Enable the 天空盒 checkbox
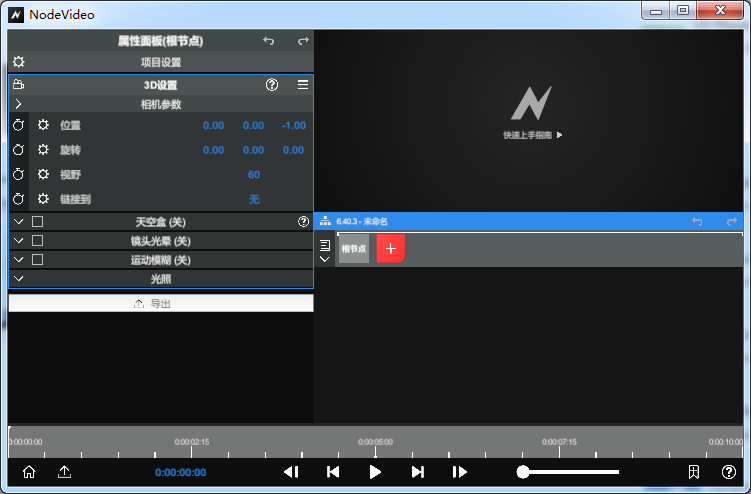This screenshot has width=751, height=494. 38,222
